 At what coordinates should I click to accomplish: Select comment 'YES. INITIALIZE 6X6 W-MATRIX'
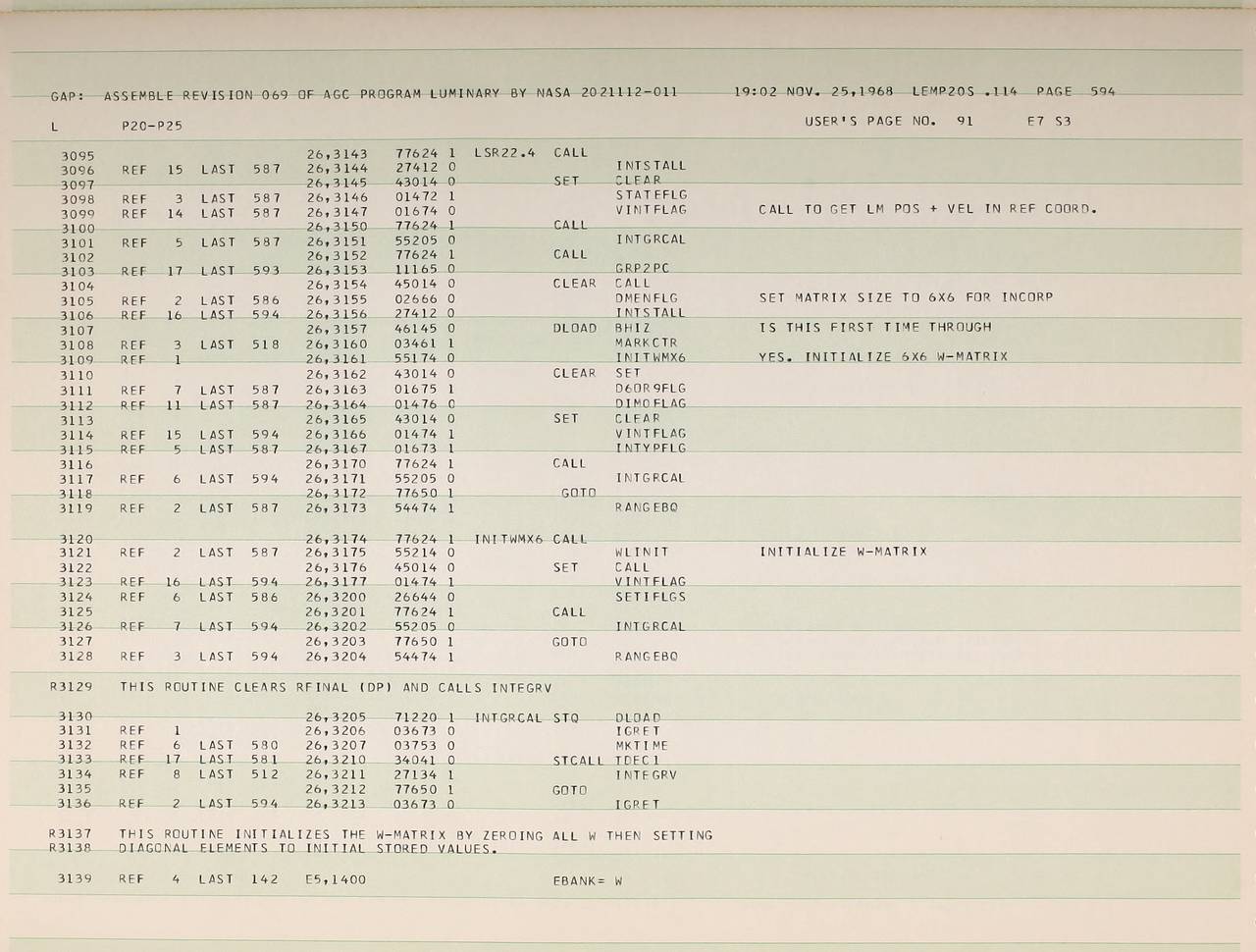[x=883, y=357]
